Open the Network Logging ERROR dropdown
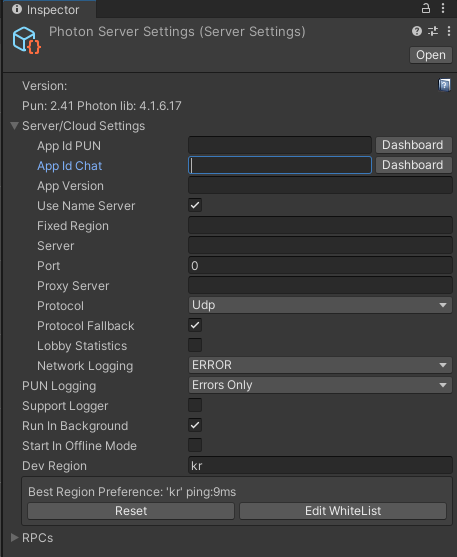This screenshot has width=457, height=557. click(x=320, y=365)
